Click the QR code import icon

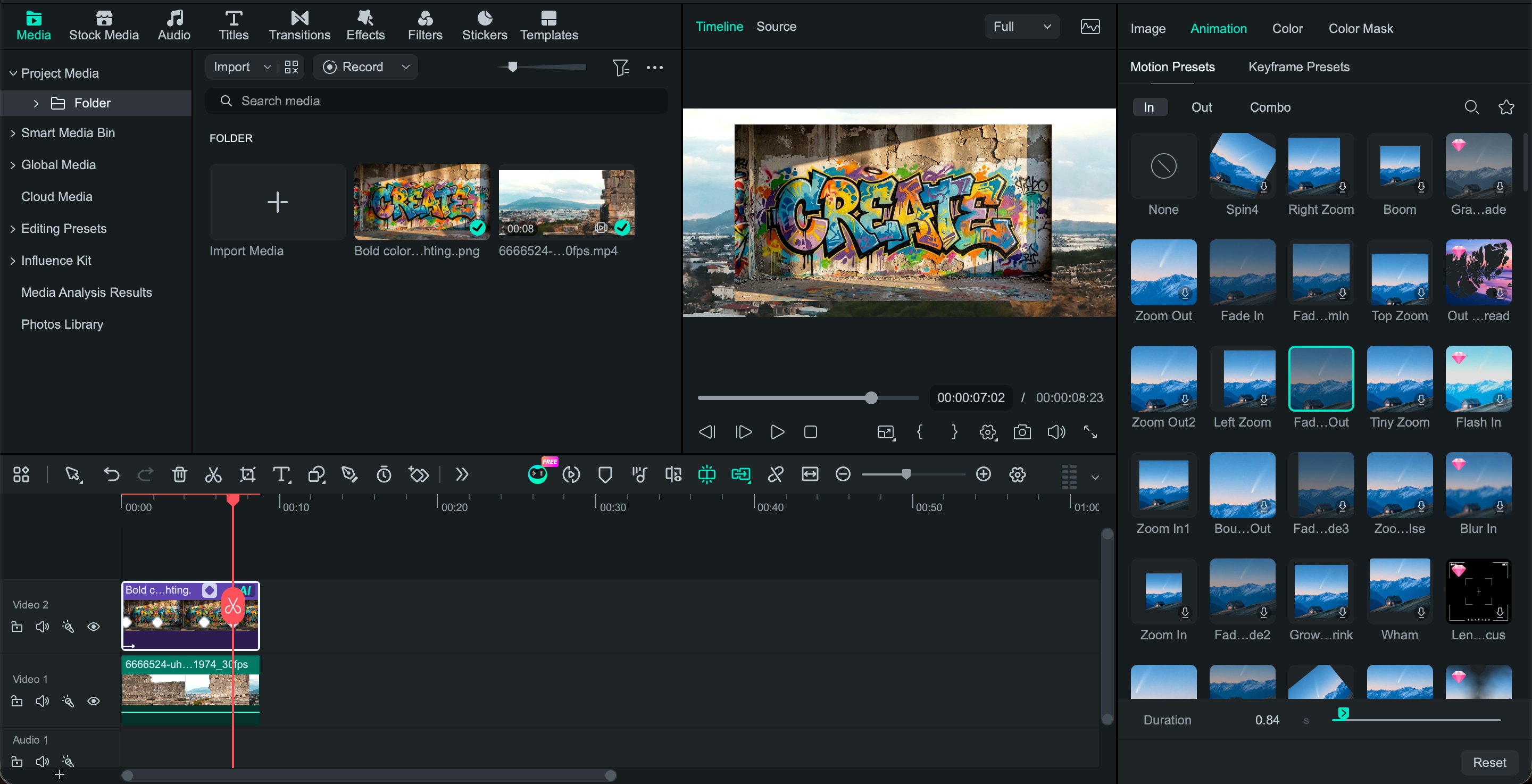coord(292,67)
